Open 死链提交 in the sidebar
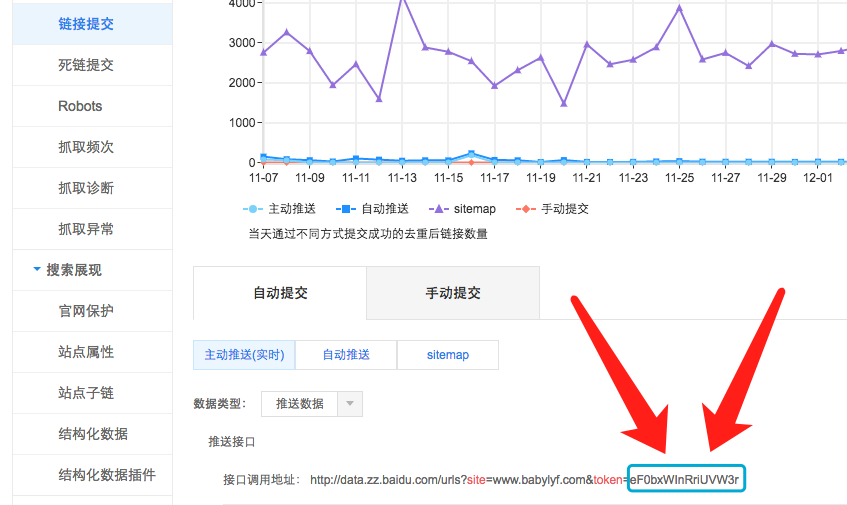Image resolution: width=847 pixels, height=505 pixels. (86, 65)
